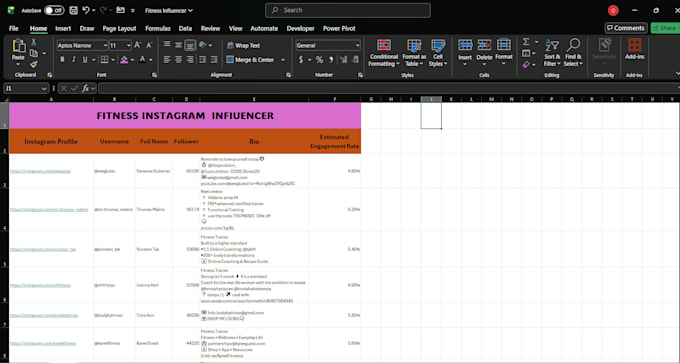680x363 pixels.
Task: Open the Yonatan Tyk row Instagram profile link
Action: (x=43, y=249)
